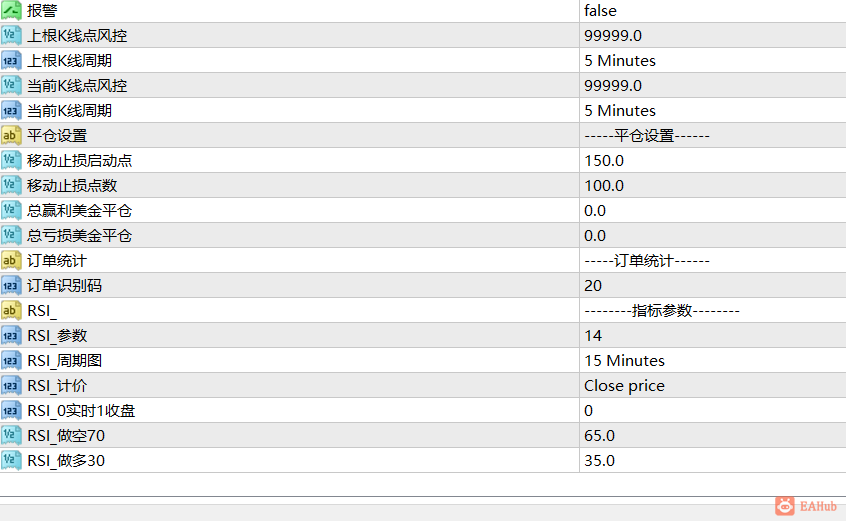Edit the 总赢利美金平仓 value 0.0
Image resolution: width=846 pixels, height=521 pixels.
713,210
